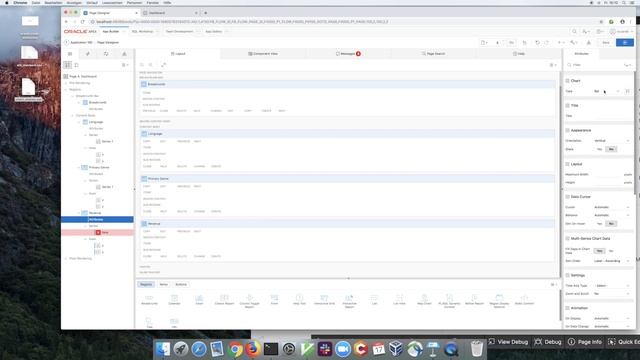640x360 pixels.
Task: Click the Run page blue button
Action: (624, 42)
